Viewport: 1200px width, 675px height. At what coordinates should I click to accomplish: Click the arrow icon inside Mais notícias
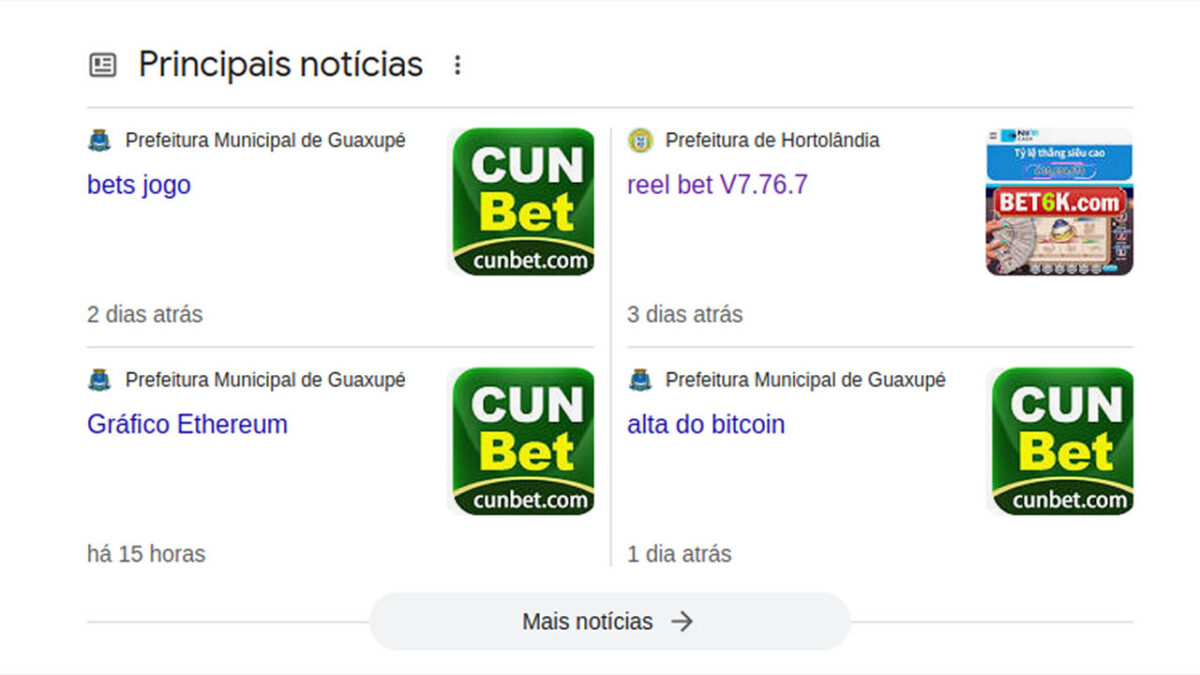tap(683, 621)
